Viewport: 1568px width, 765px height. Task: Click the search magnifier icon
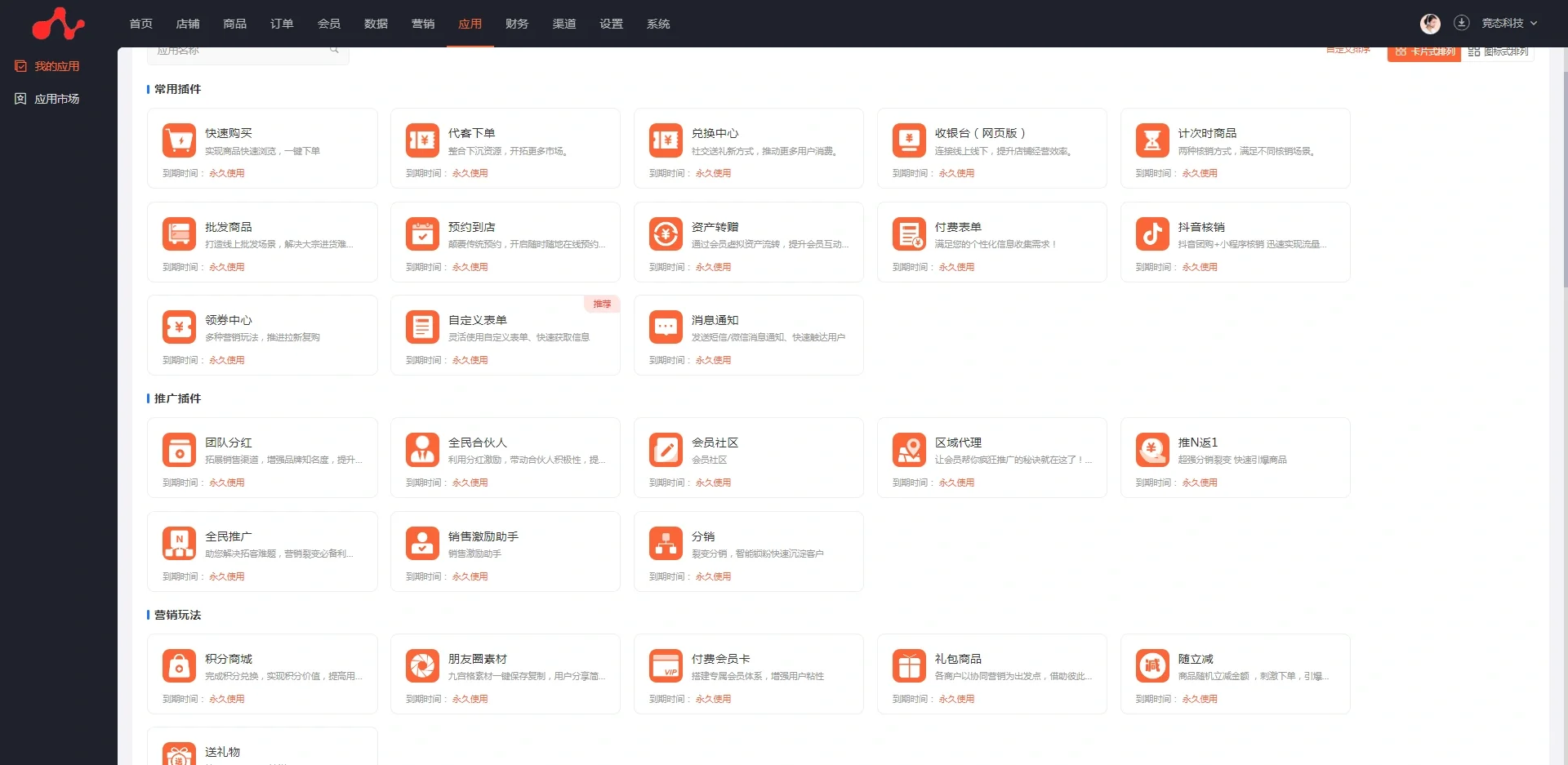click(334, 51)
